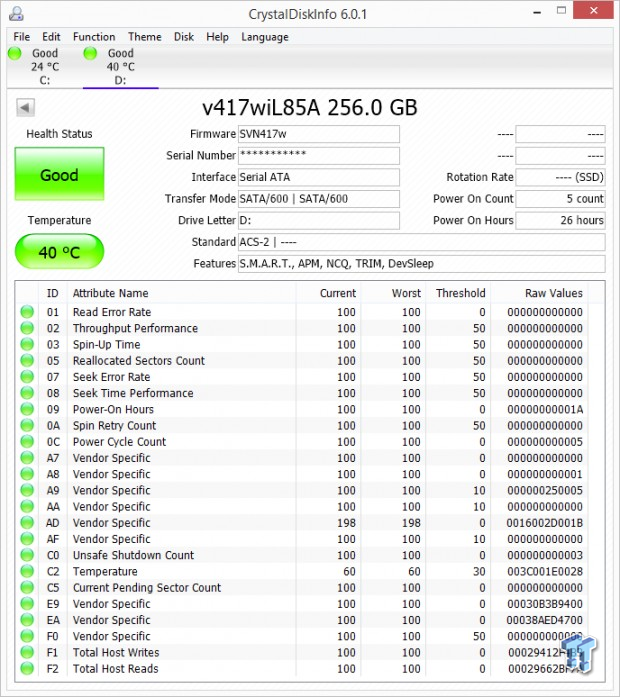
Task: Click the Serial Number field
Action: 319,156
